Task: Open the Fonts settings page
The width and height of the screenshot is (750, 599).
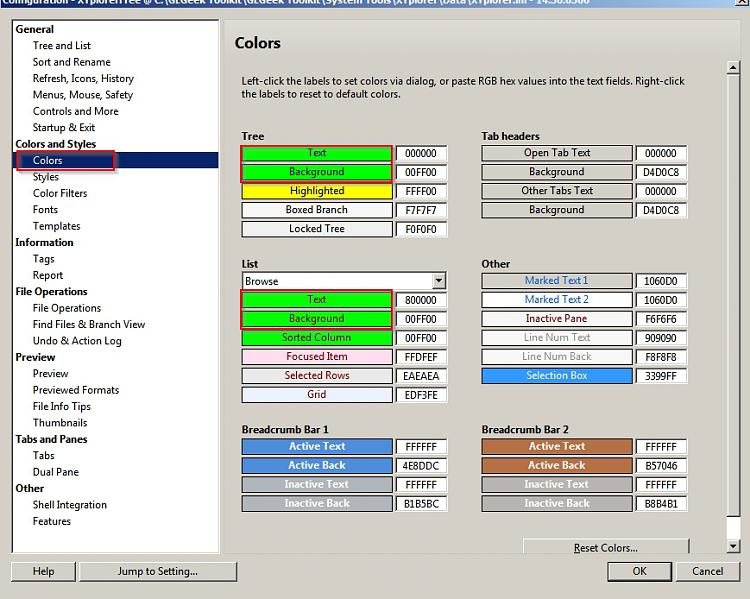Action: (x=45, y=210)
